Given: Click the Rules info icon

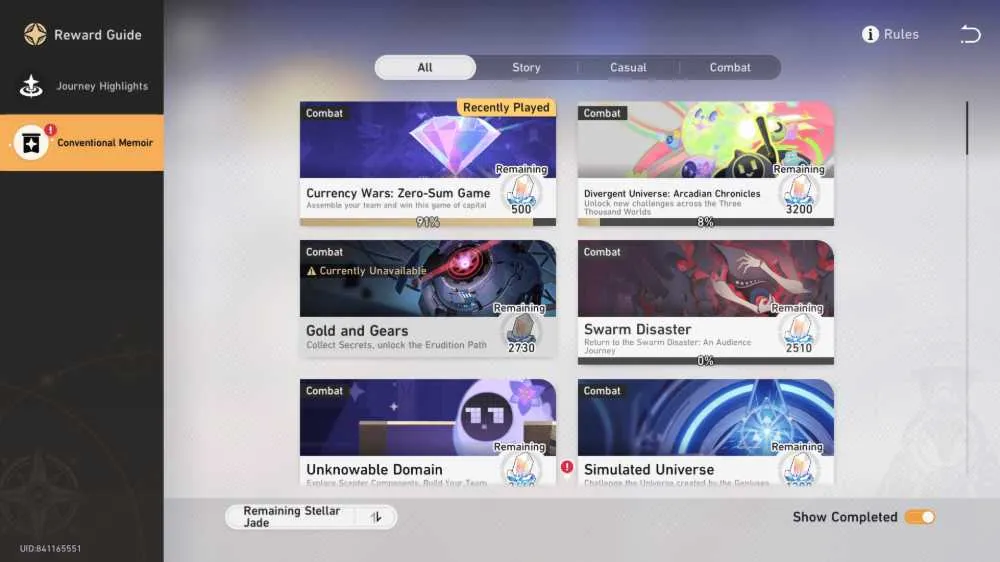Looking at the screenshot, I should [x=870, y=34].
